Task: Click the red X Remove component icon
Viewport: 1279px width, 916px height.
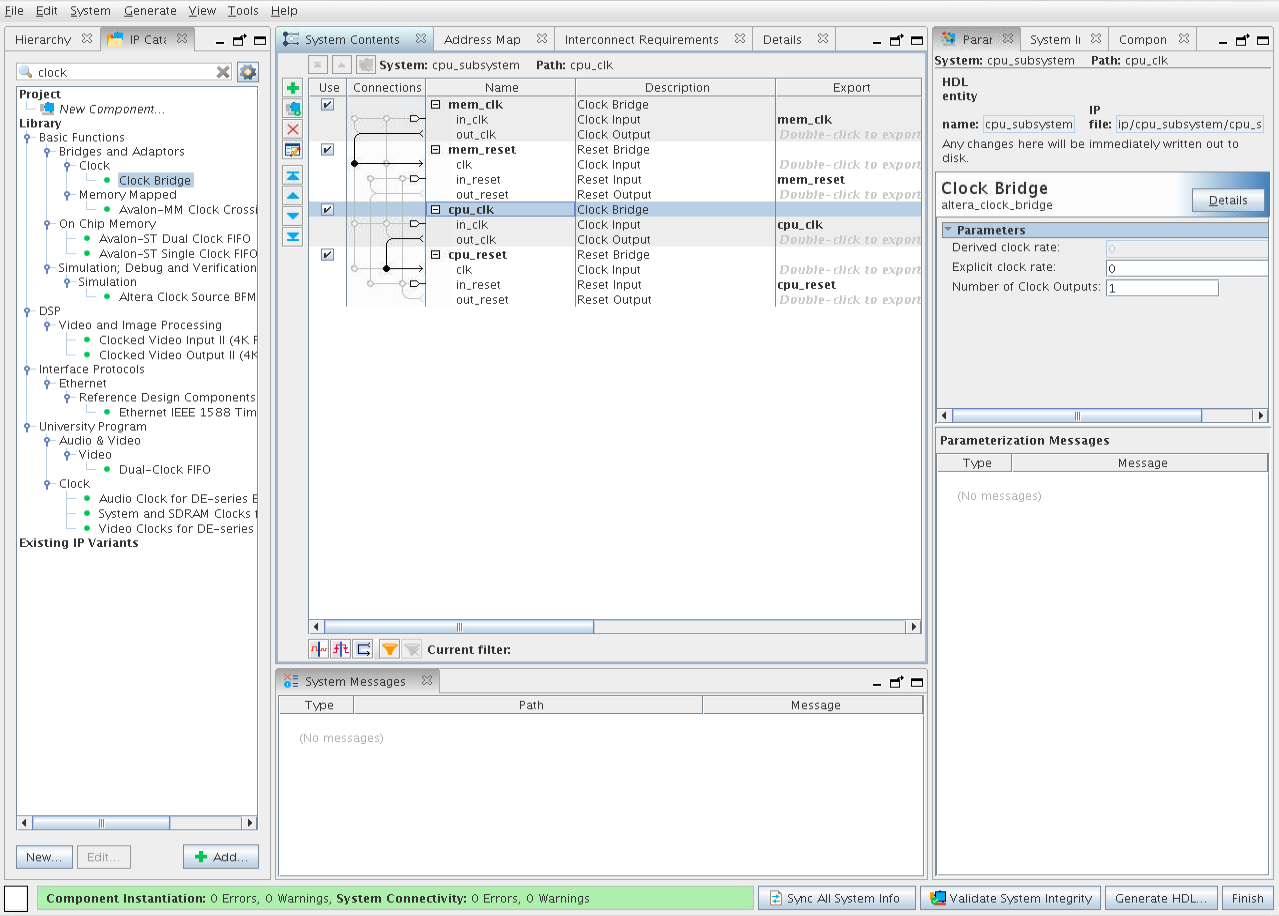Action: tap(293, 130)
